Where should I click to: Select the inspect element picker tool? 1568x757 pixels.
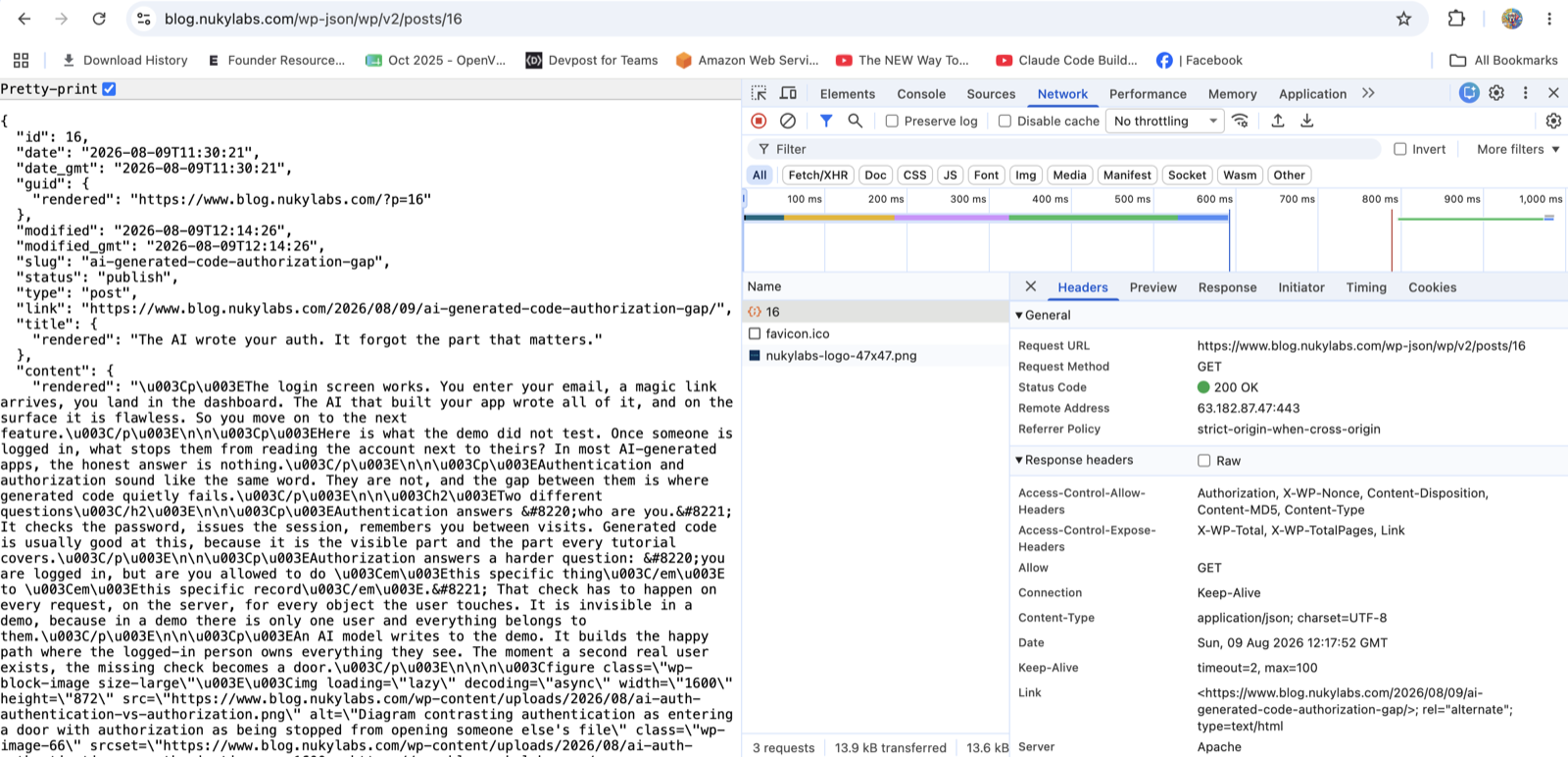click(x=759, y=93)
